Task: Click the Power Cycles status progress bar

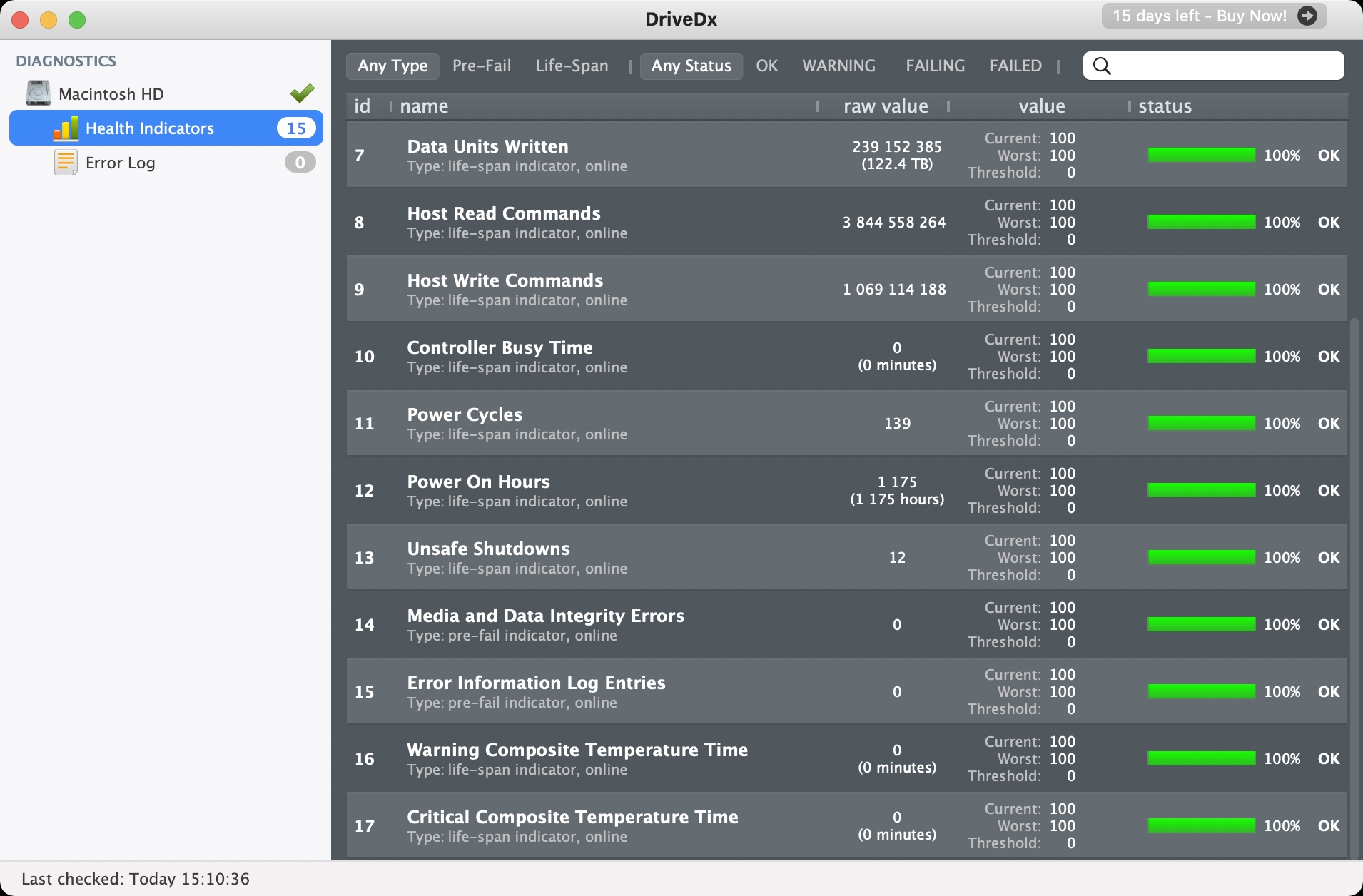Action: click(x=1201, y=423)
